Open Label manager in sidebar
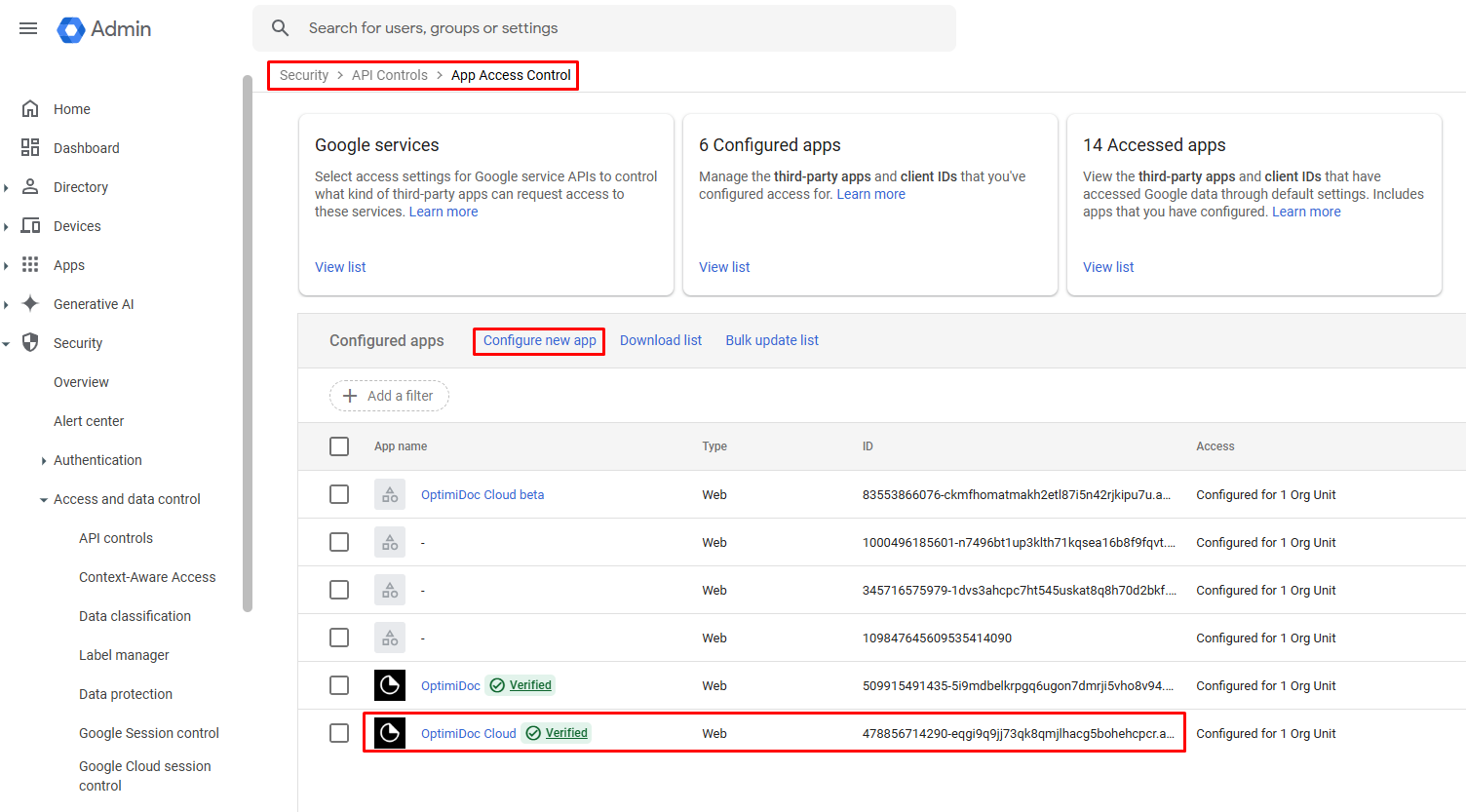Viewport: 1466px width, 812px height. click(124, 655)
